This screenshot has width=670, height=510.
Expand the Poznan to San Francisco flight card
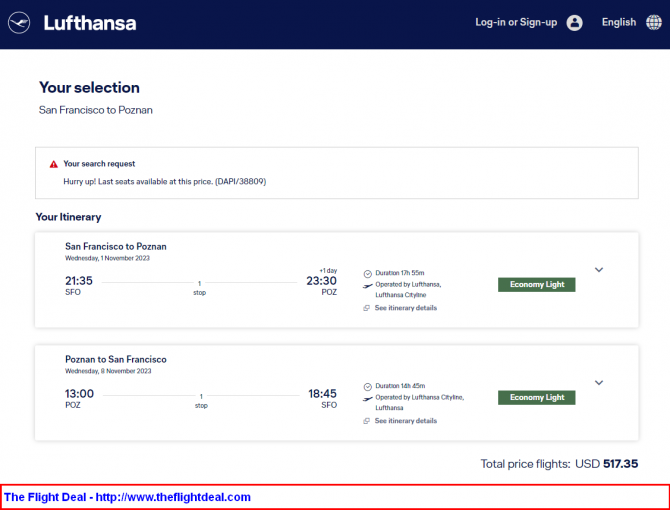[599, 382]
